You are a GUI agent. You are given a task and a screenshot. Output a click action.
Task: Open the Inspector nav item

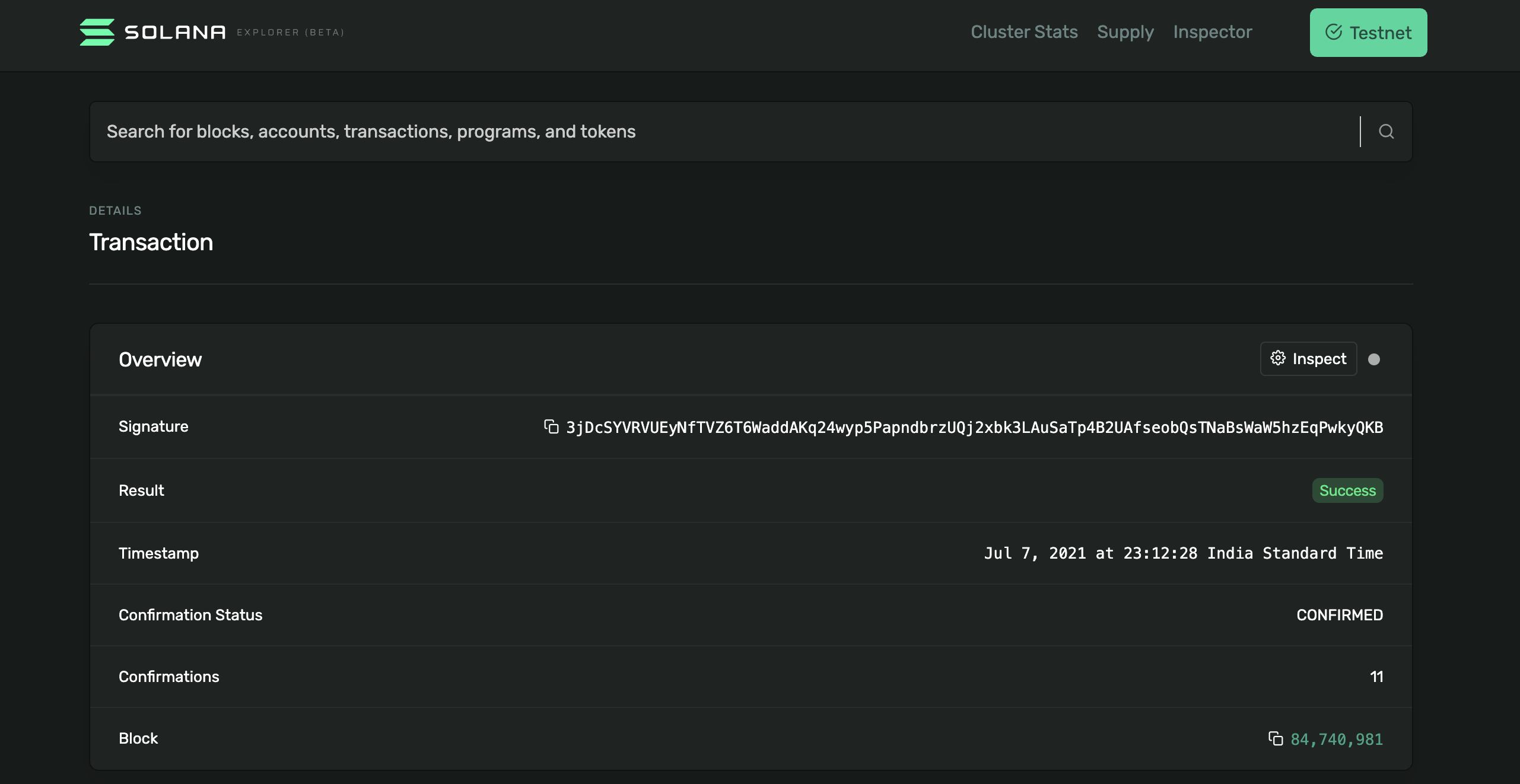[x=1212, y=32]
